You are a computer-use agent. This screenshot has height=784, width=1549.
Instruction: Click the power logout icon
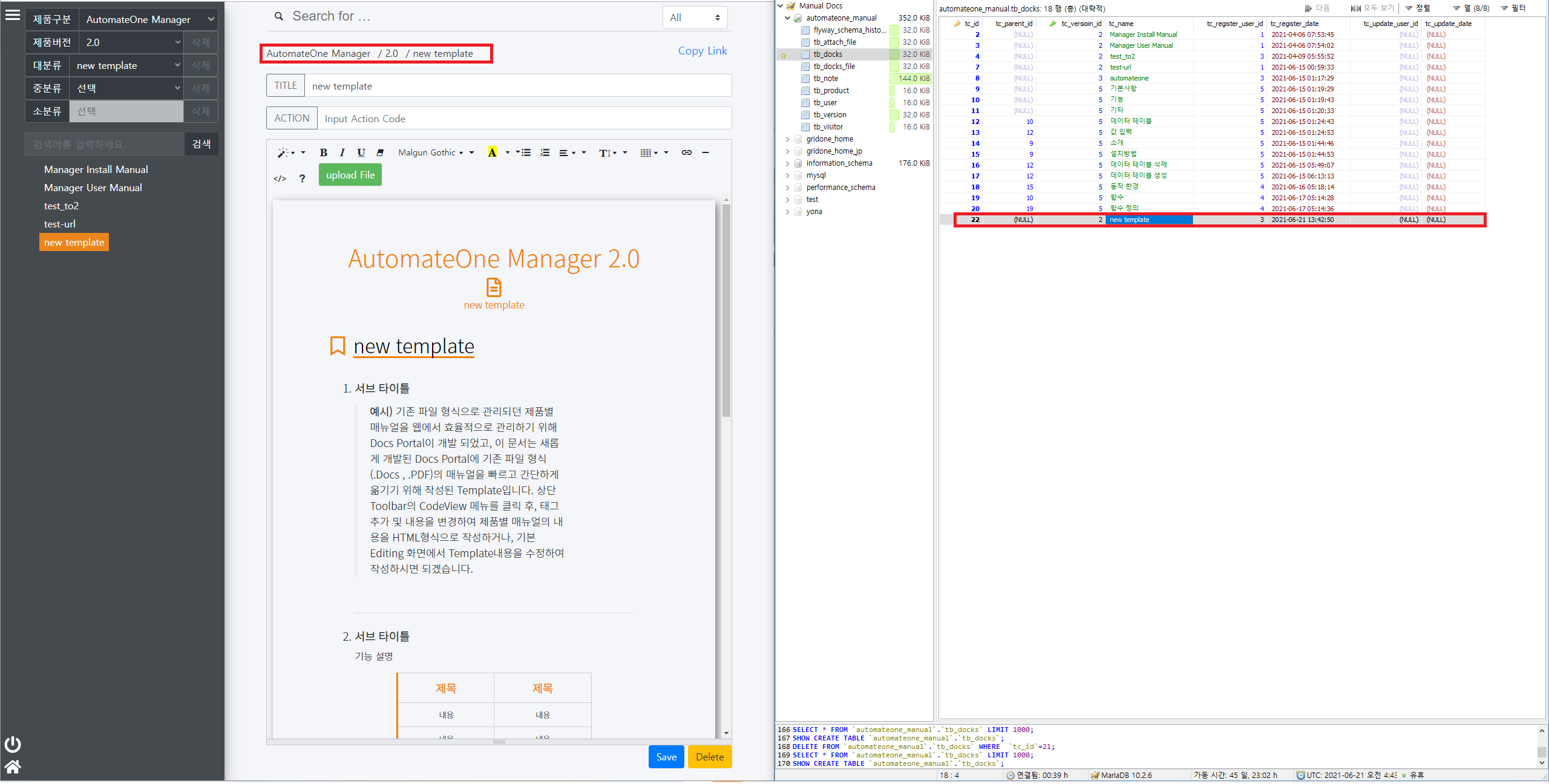pyautogui.click(x=13, y=744)
